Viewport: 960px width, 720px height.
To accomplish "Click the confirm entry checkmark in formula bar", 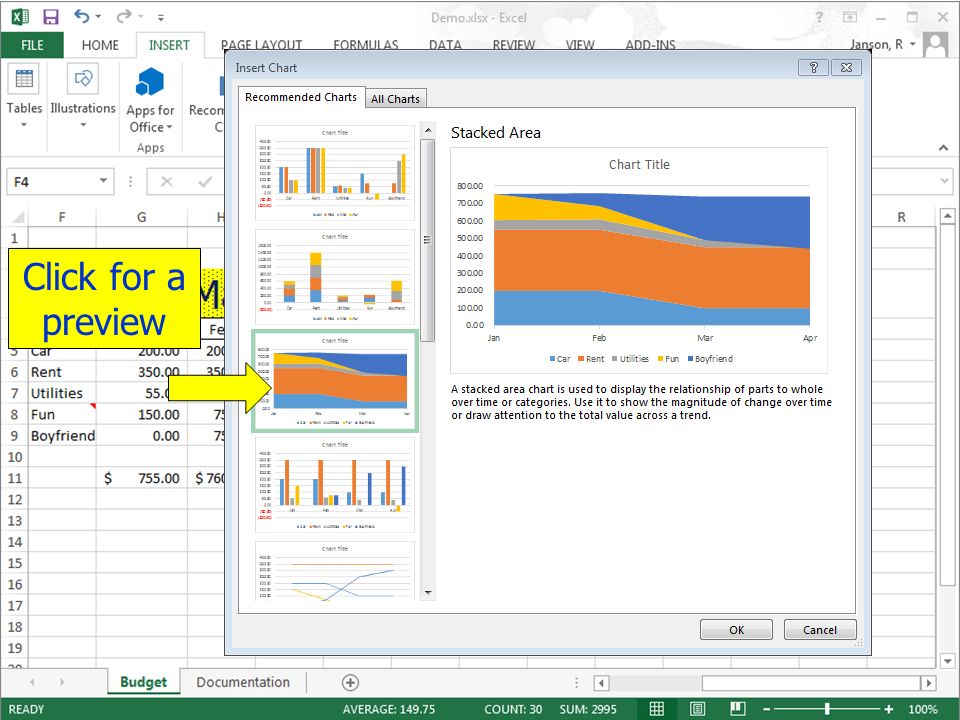I will coord(206,182).
